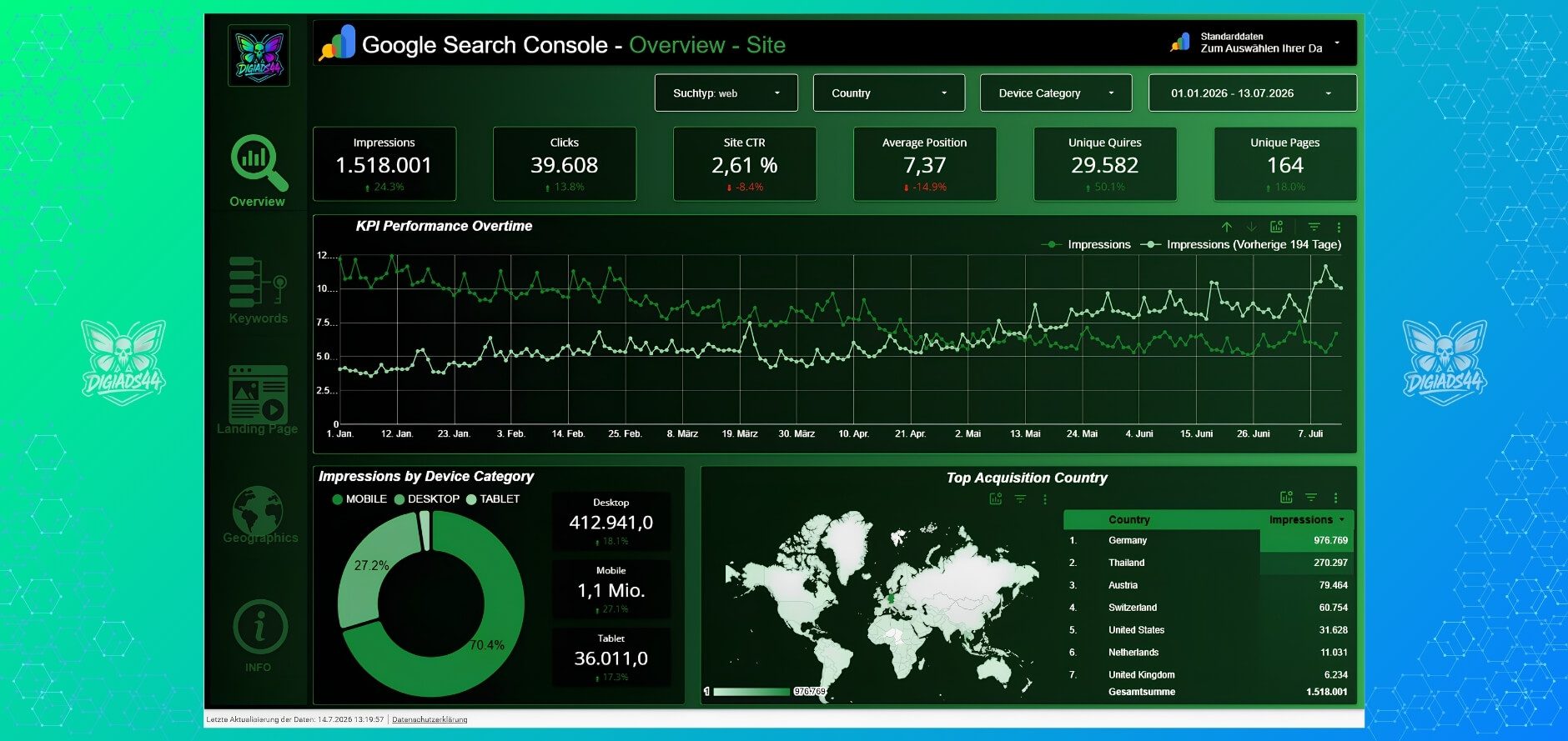1568x741 pixels.
Task: Open chart exploration icon on the KPI chart
Action: coord(1276,227)
